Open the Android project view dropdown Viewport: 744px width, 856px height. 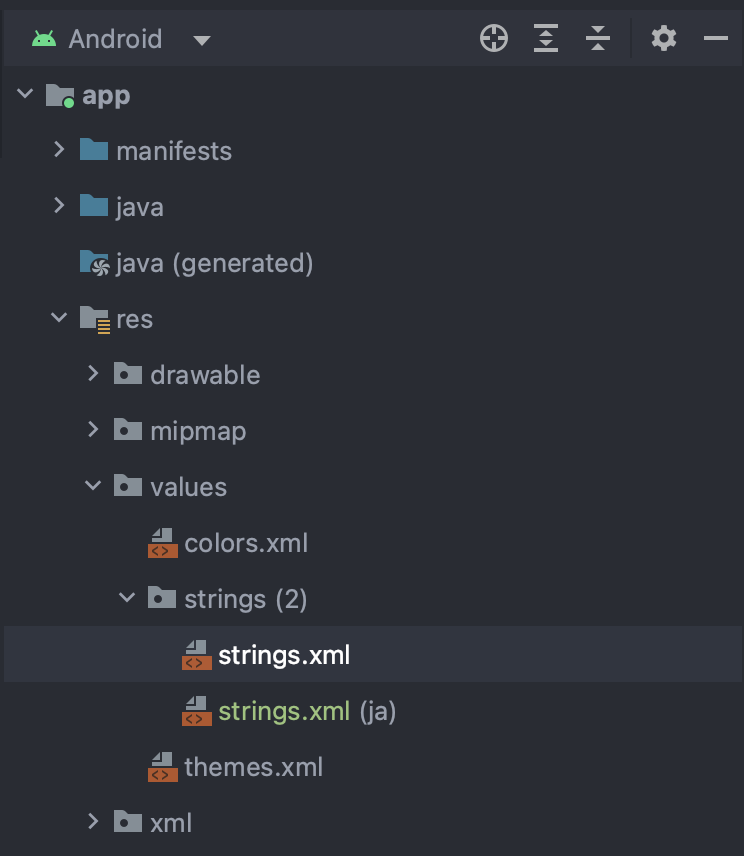[202, 40]
